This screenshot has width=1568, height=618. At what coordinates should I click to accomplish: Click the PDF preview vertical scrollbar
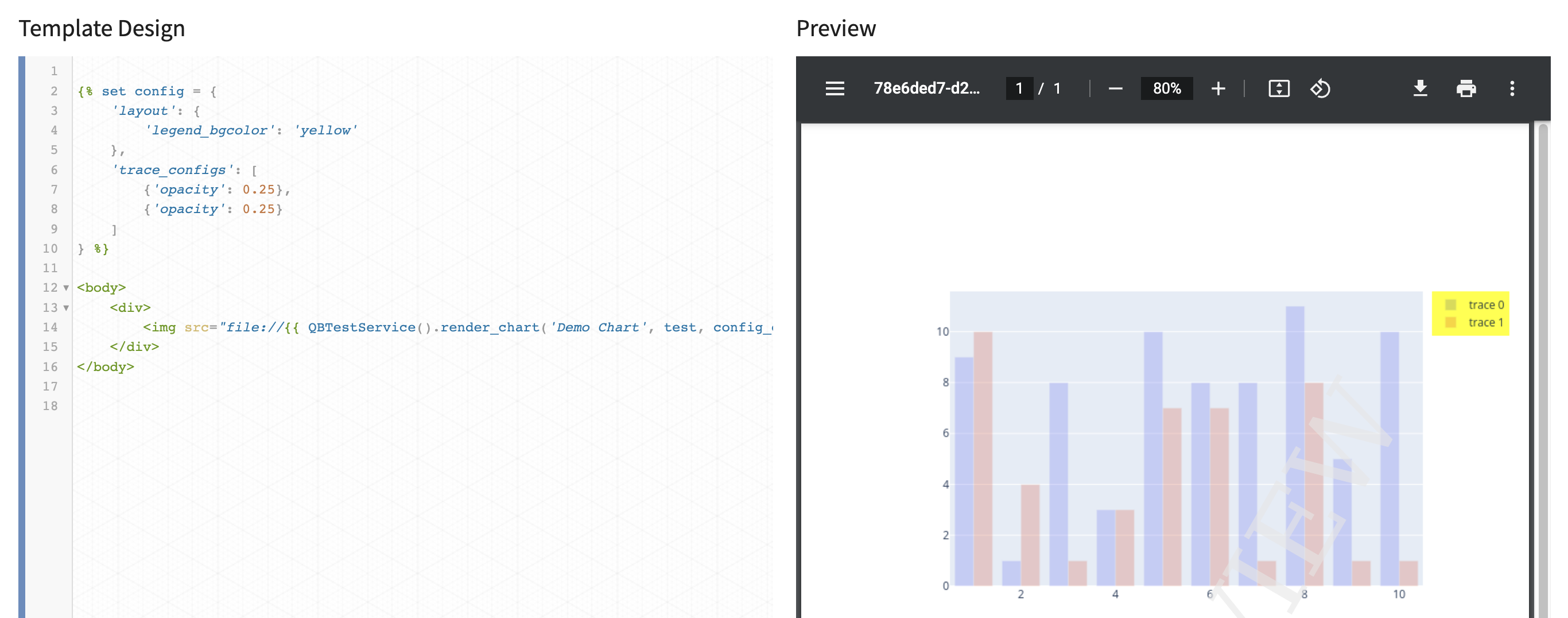1542,365
